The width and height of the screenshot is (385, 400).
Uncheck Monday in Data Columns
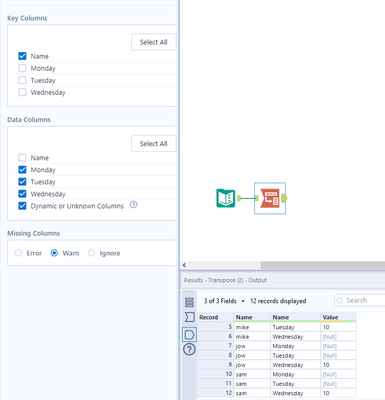click(22, 170)
